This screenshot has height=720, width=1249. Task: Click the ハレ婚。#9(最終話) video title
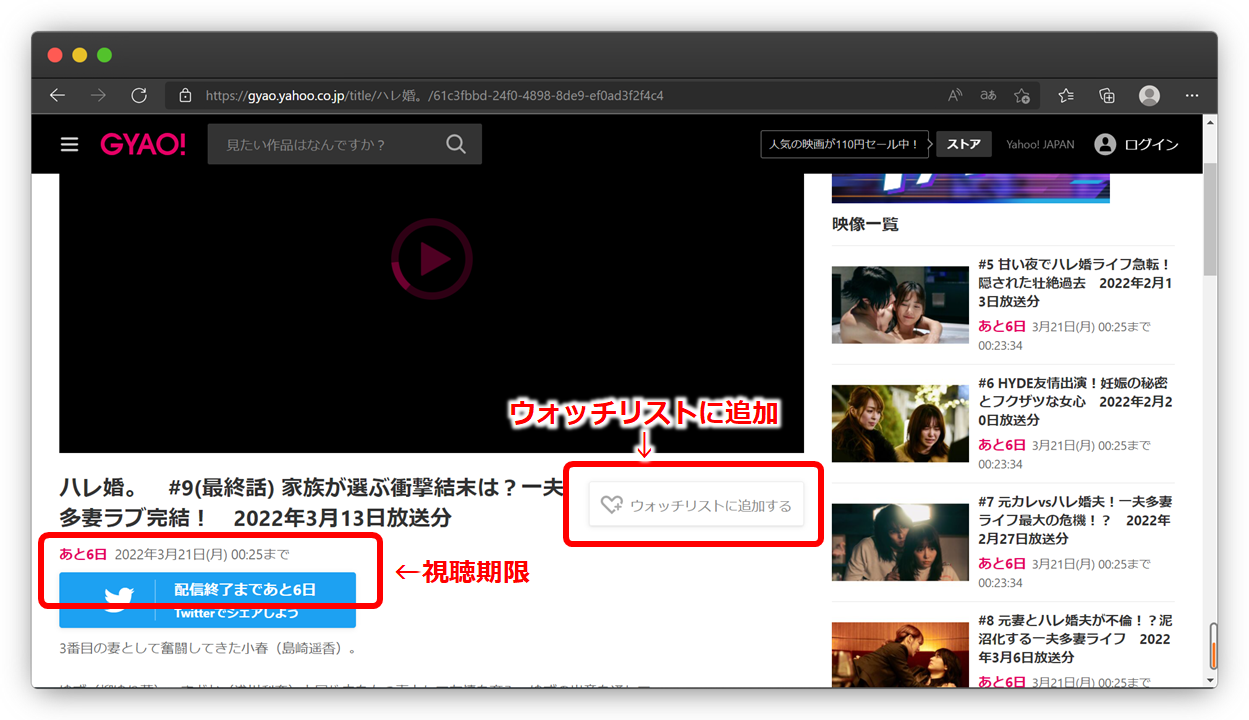[313, 503]
